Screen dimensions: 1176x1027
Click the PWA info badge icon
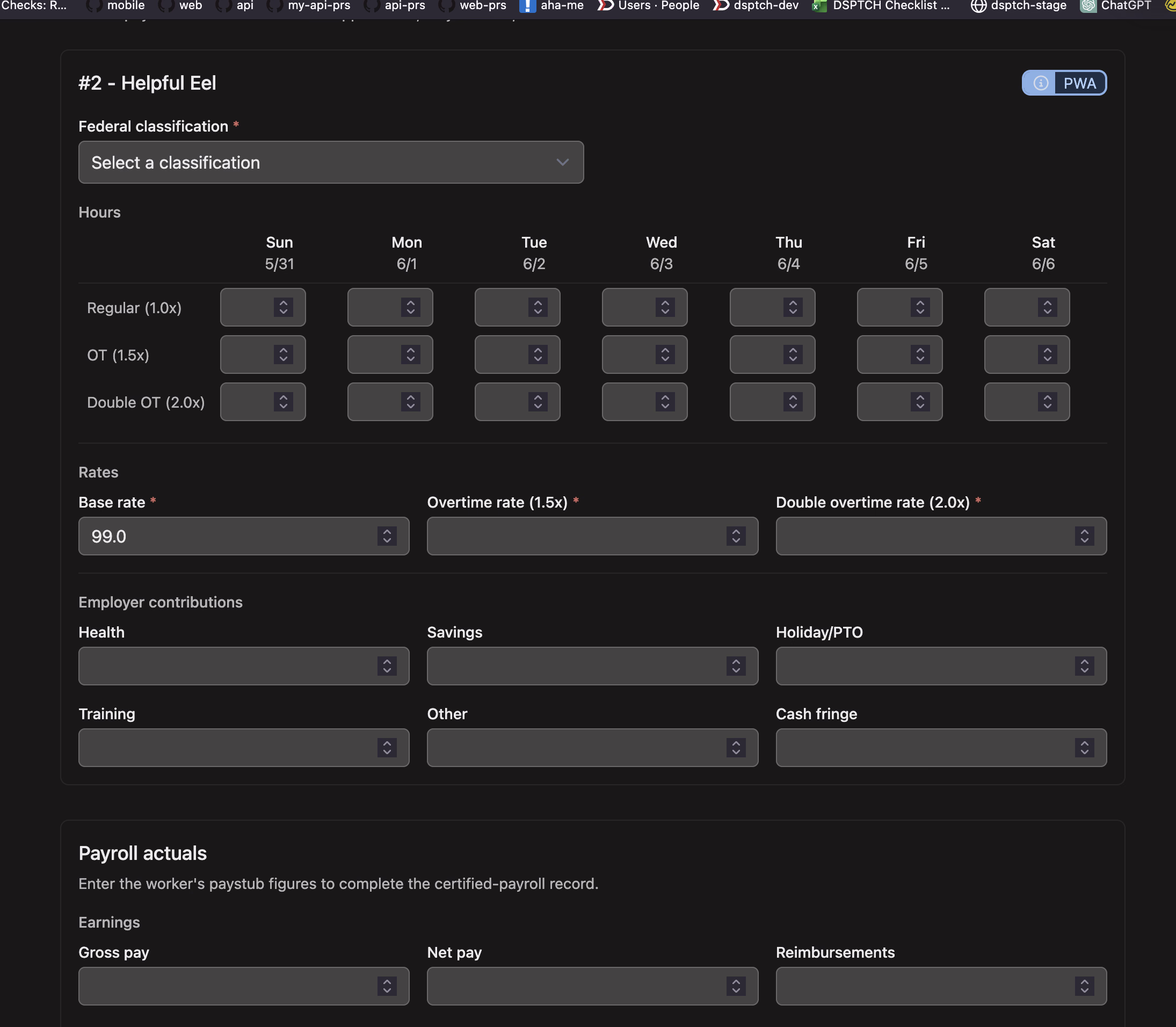point(1041,83)
